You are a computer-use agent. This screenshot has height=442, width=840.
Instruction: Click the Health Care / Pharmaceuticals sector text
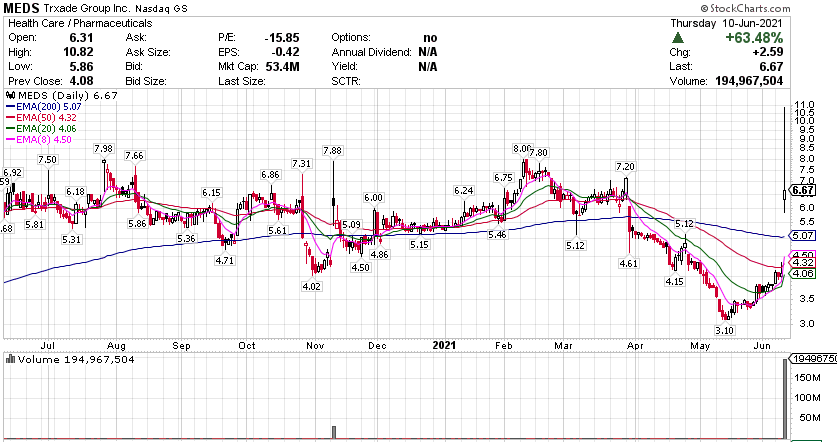pos(80,23)
